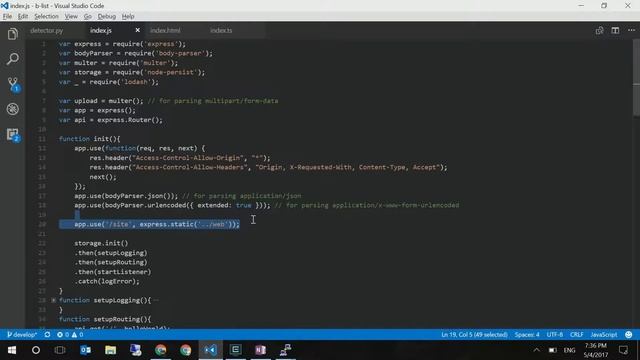Open the Search view in activity bar
The width and height of the screenshot is (640, 360).
13,59
